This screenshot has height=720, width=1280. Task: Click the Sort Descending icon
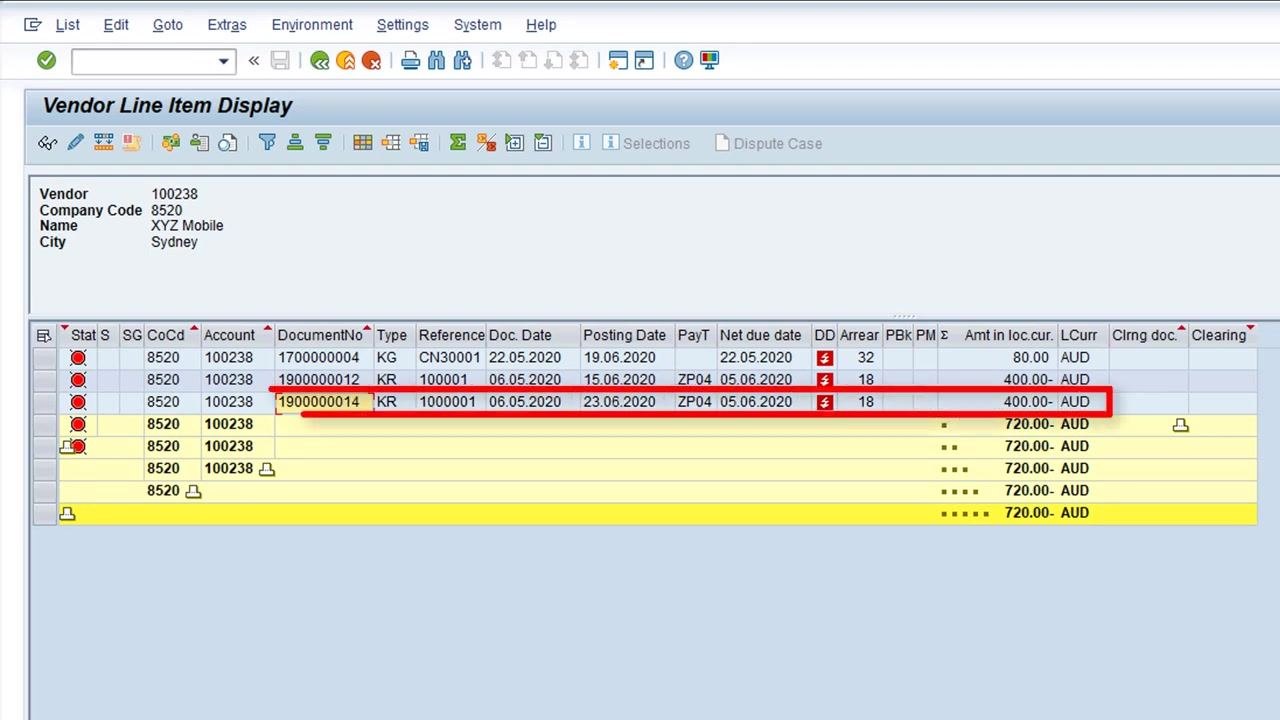(323, 143)
